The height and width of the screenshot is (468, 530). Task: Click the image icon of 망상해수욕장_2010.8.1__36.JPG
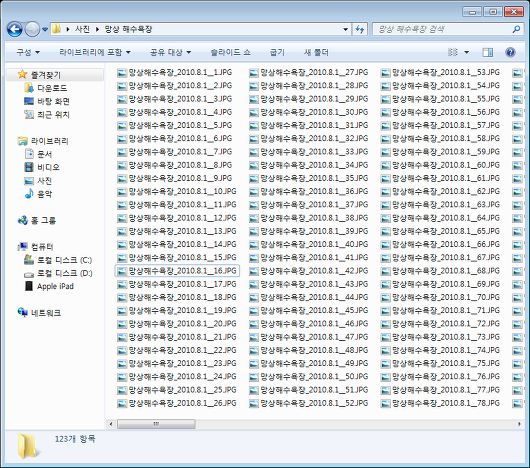click(254, 192)
